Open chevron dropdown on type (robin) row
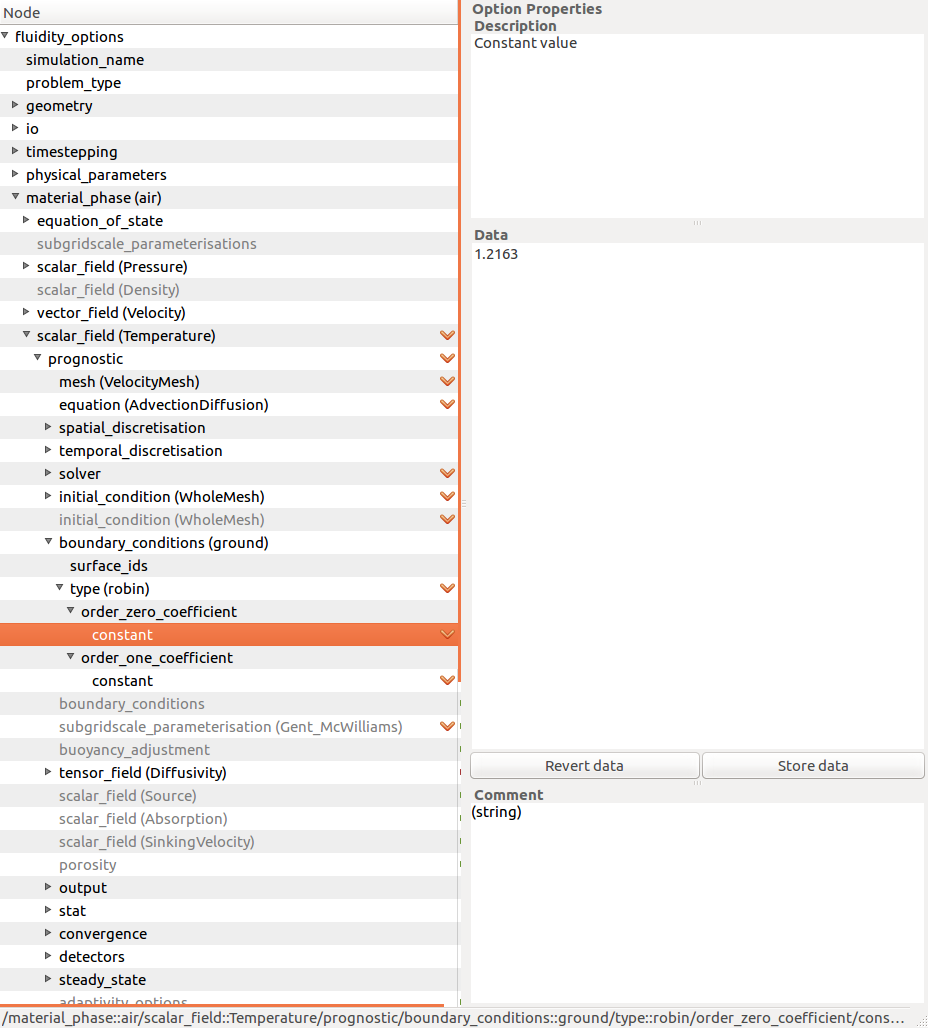Viewport: 928px width, 1028px height. tap(447, 589)
